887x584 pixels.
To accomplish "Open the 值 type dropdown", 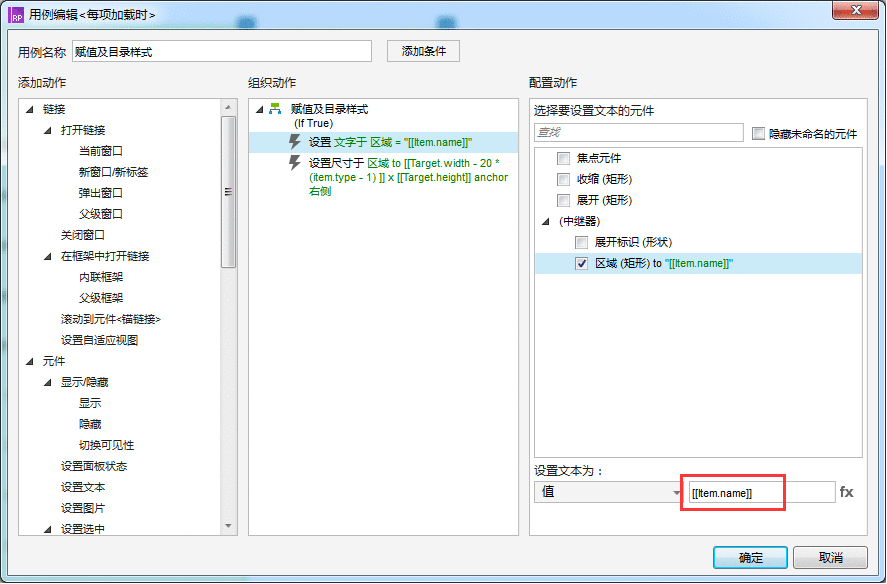I will click(608, 492).
